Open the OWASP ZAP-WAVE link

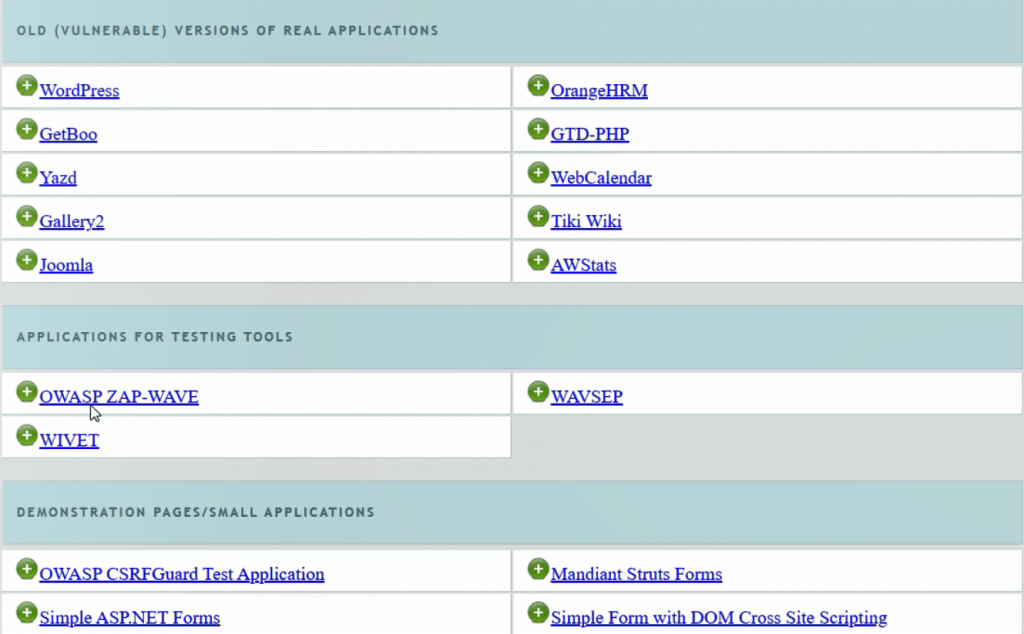[119, 396]
